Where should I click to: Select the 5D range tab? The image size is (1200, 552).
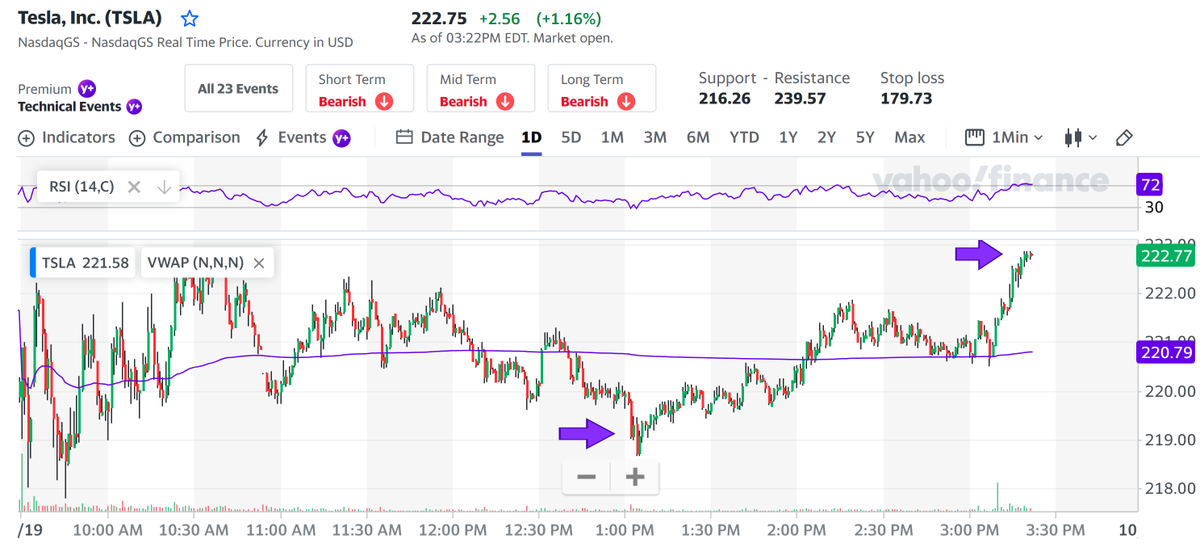click(571, 137)
